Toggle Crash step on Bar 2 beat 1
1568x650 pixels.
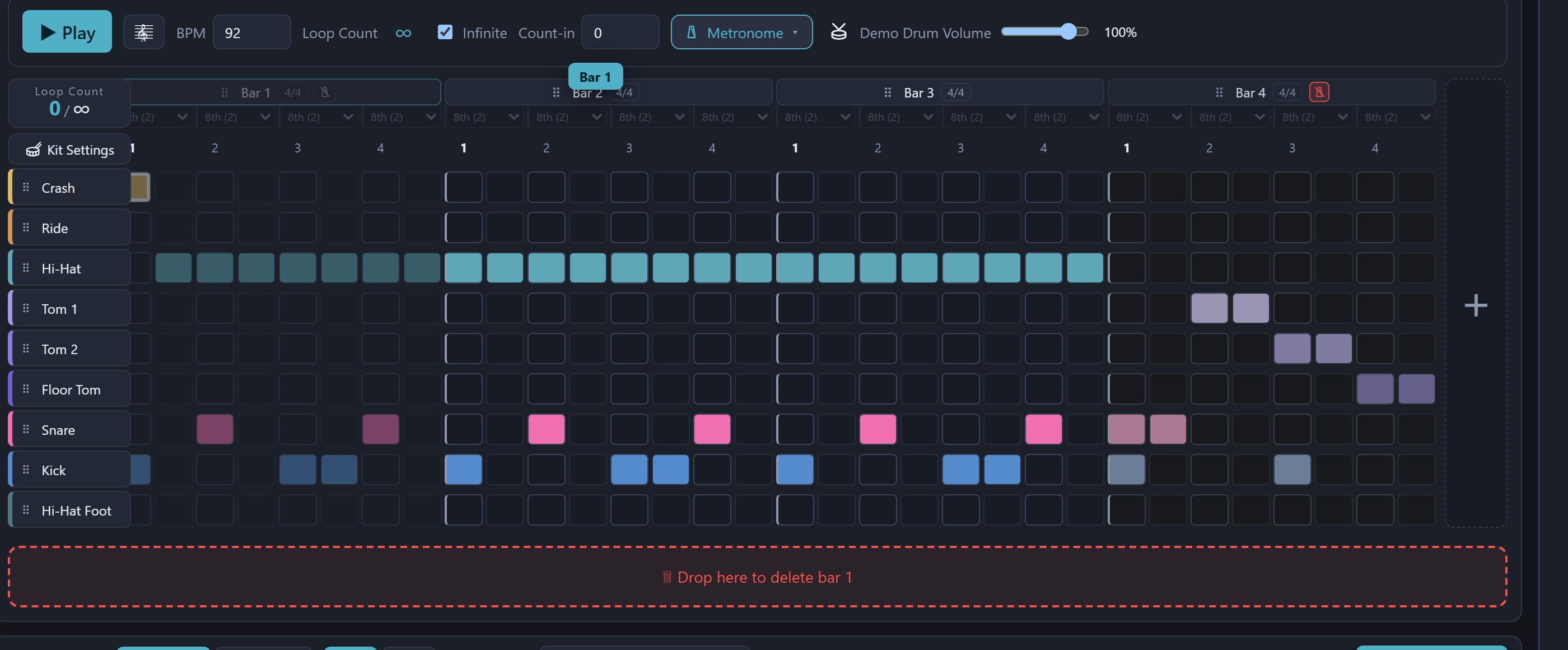463,187
